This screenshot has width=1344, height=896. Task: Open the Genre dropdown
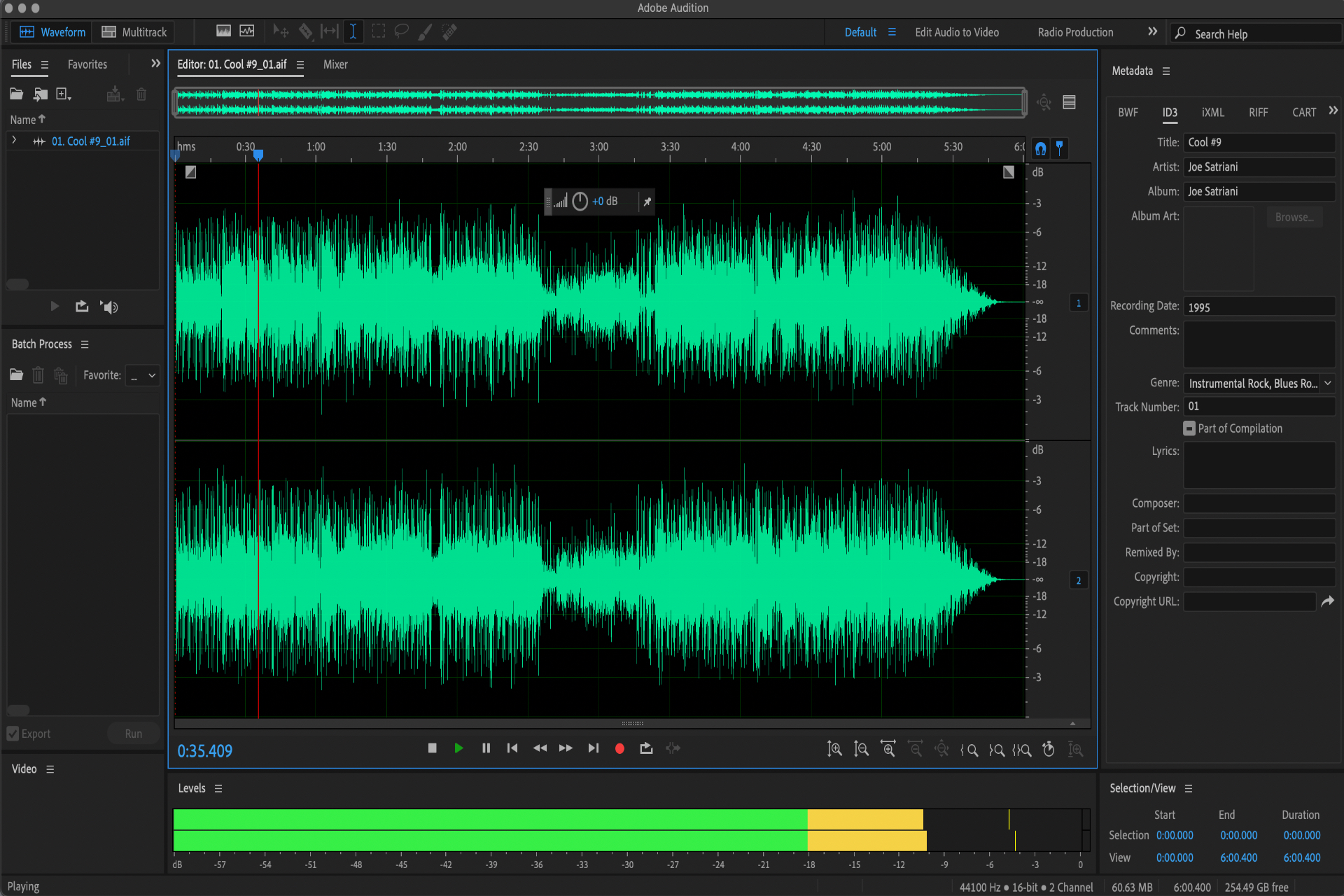click(1327, 383)
